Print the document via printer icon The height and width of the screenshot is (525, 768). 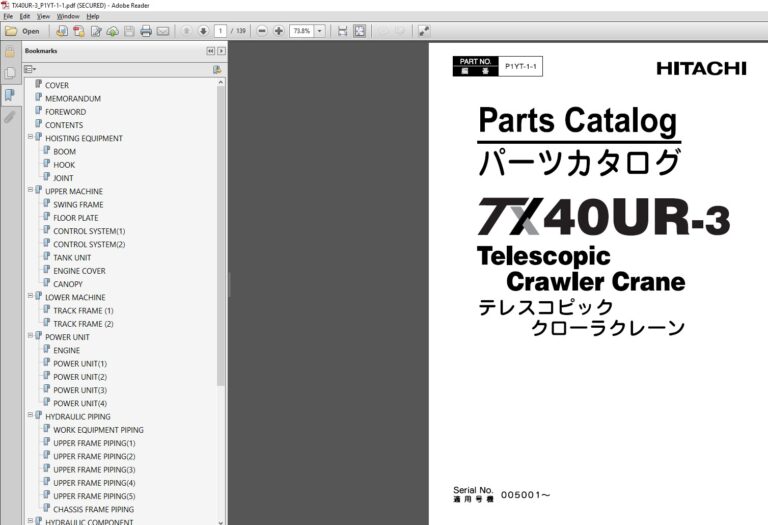(146, 31)
